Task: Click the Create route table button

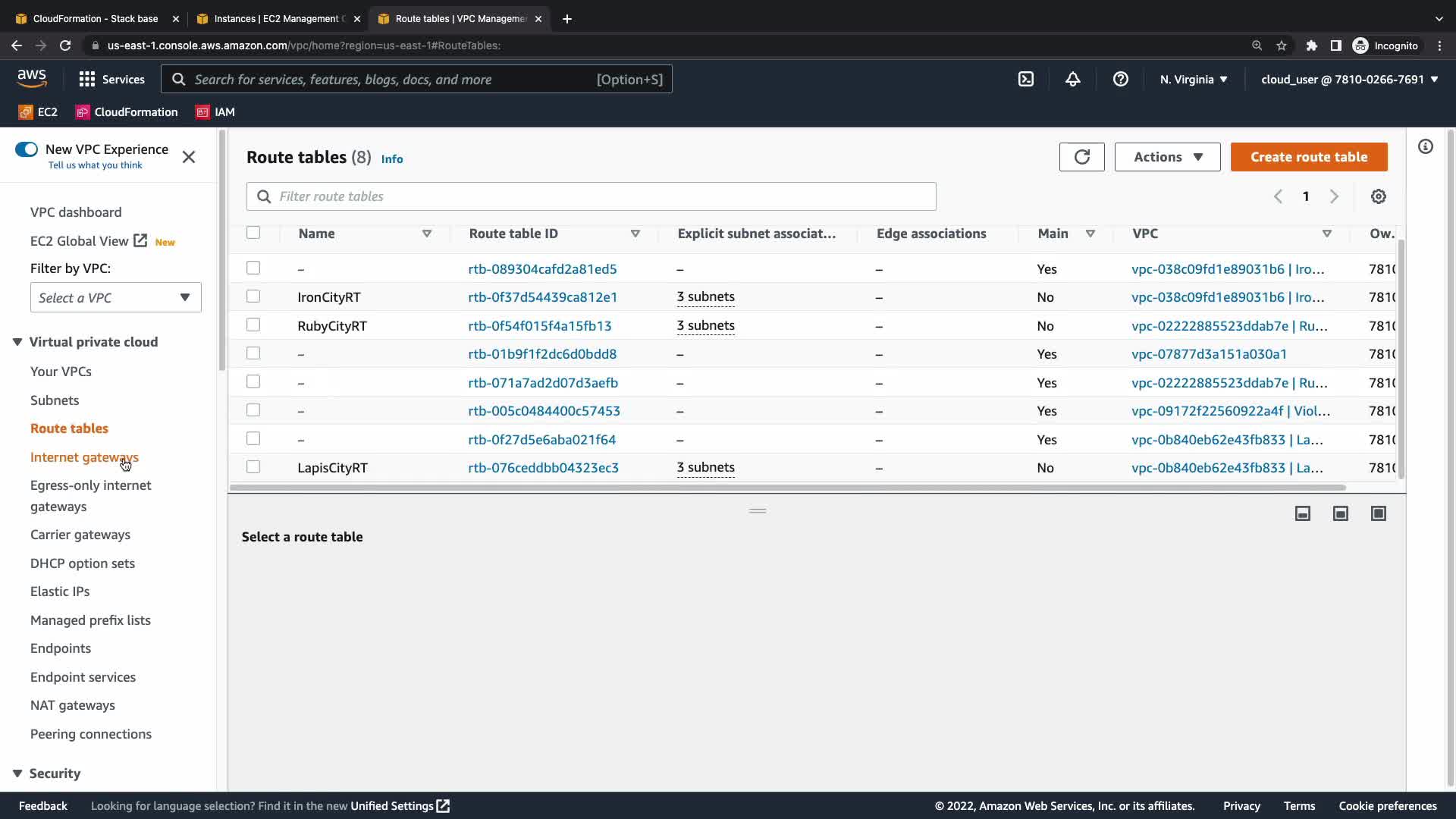Action: [1308, 157]
